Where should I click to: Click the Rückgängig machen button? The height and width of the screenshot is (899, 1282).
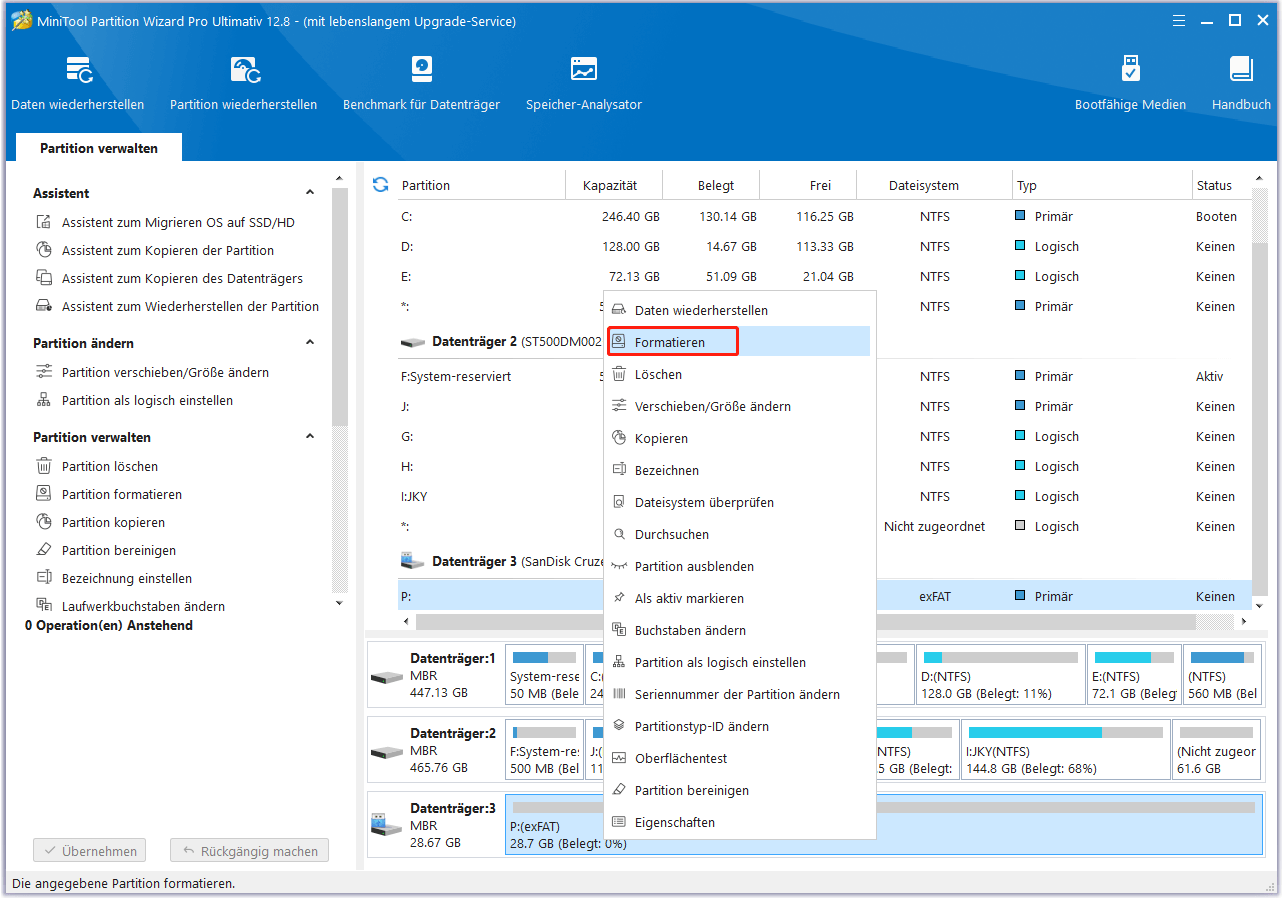pos(249,851)
